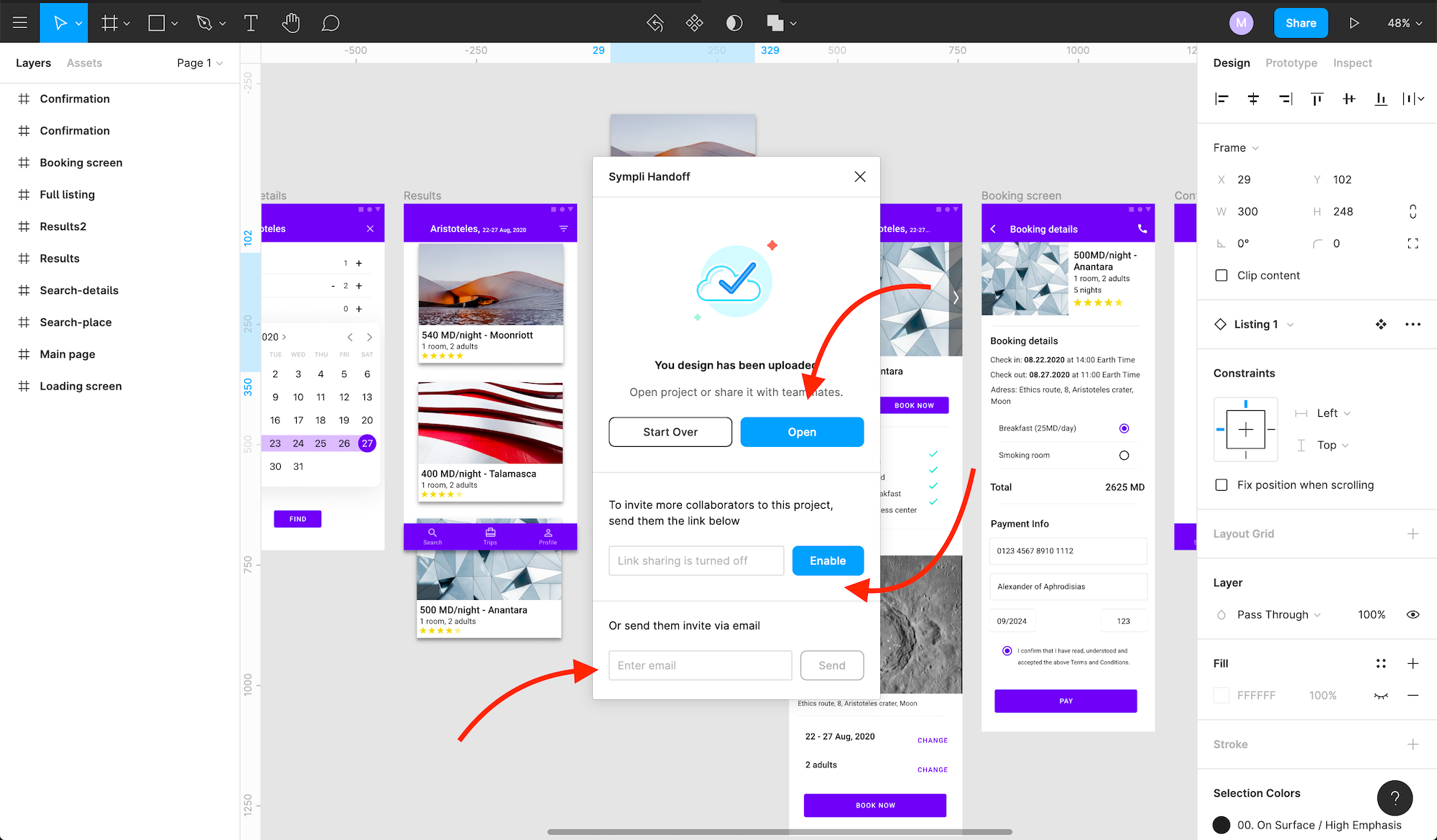1437x840 pixels.
Task: Open Pass Through blend mode dropdown
Action: (x=1279, y=615)
